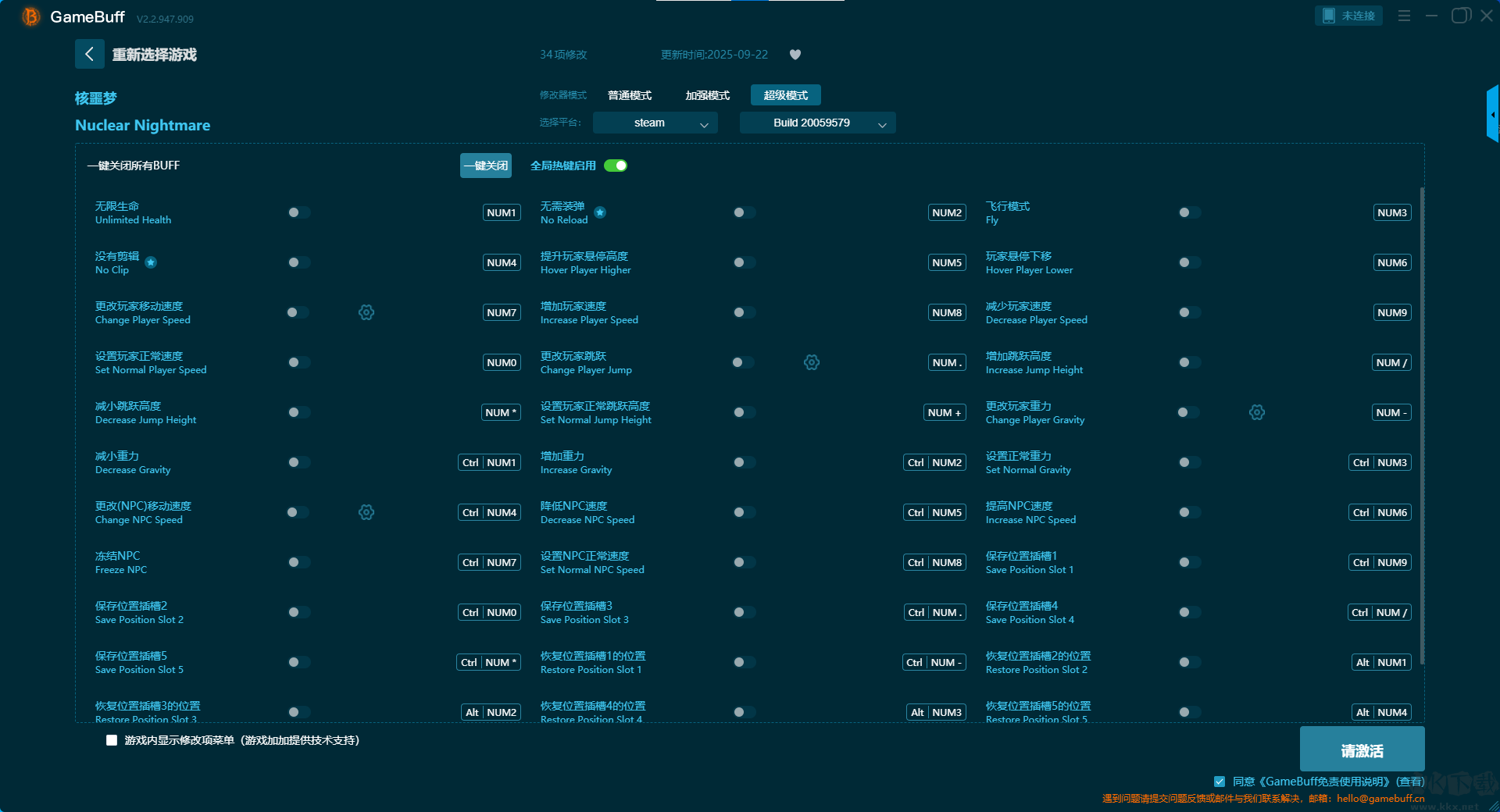This screenshot has height=812, width=1500.
Task: Uncheck GameBuff disclaimer agreement checkbox
Action: [x=1220, y=782]
